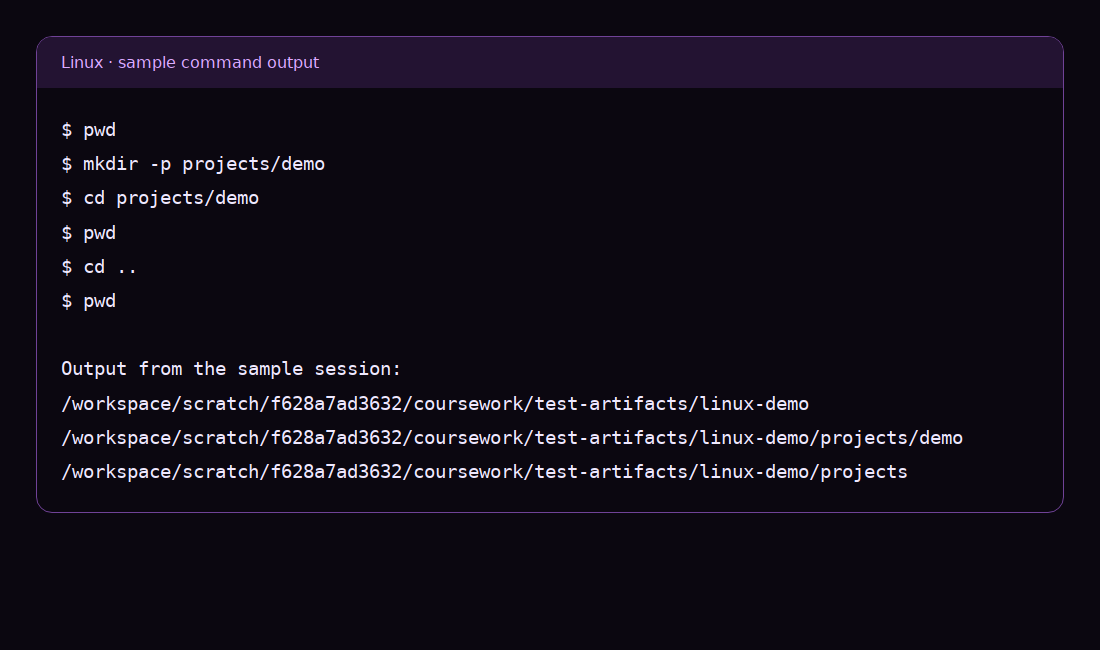Image resolution: width=1100 pixels, height=650 pixels.
Task: Click the "Output from the sample session:" label
Action: (231, 369)
